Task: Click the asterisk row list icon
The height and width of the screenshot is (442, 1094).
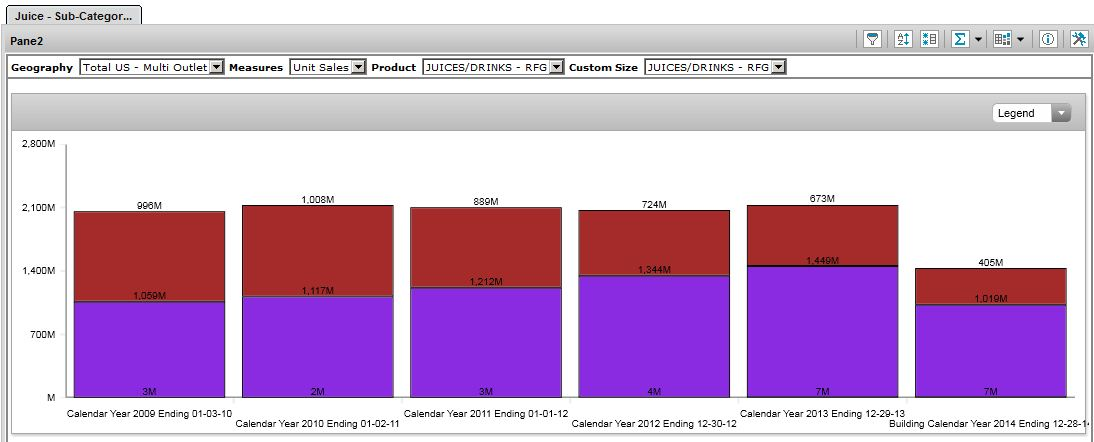Action: coord(929,39)
